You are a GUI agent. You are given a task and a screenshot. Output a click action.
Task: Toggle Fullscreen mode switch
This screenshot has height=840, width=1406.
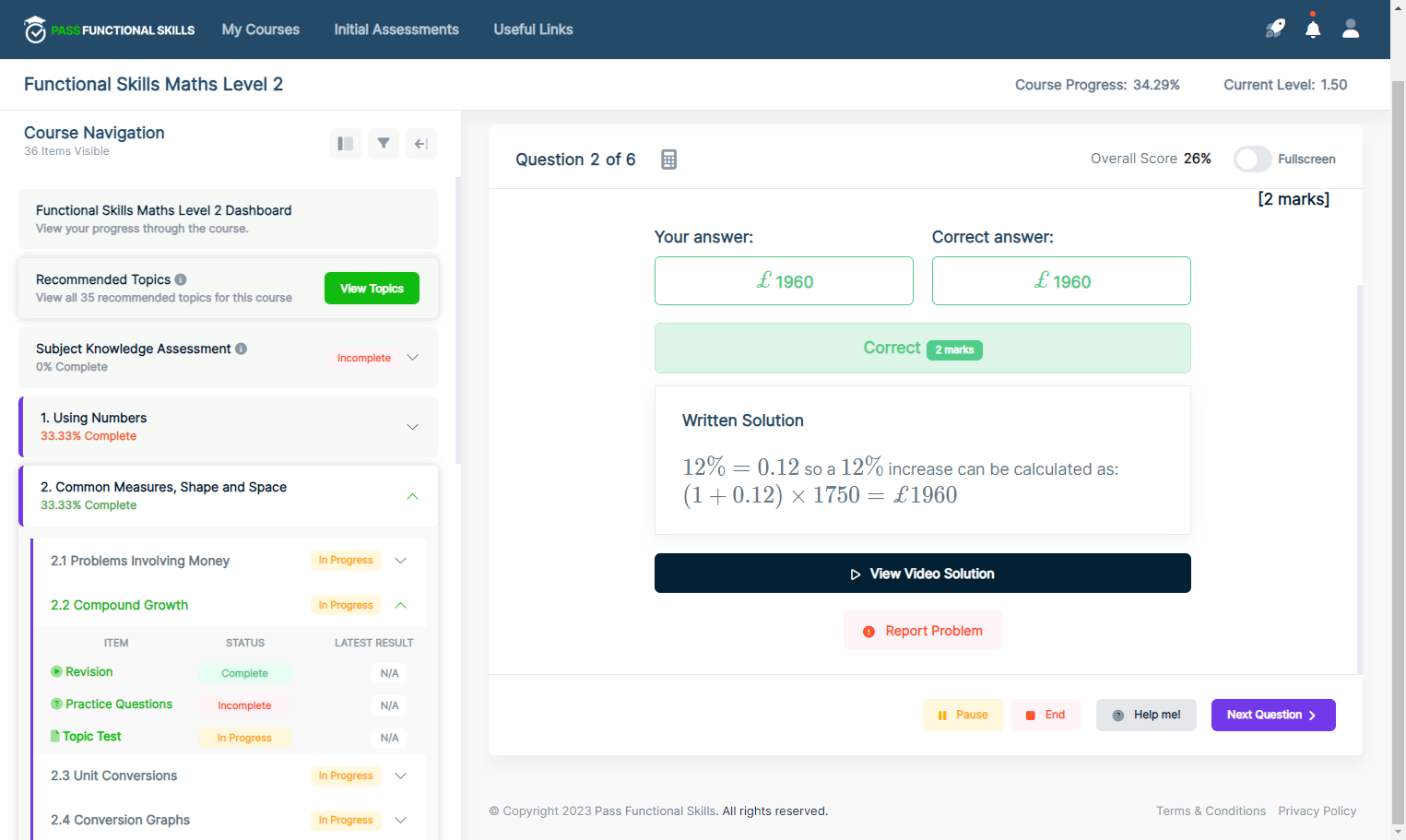point(1253,159)
